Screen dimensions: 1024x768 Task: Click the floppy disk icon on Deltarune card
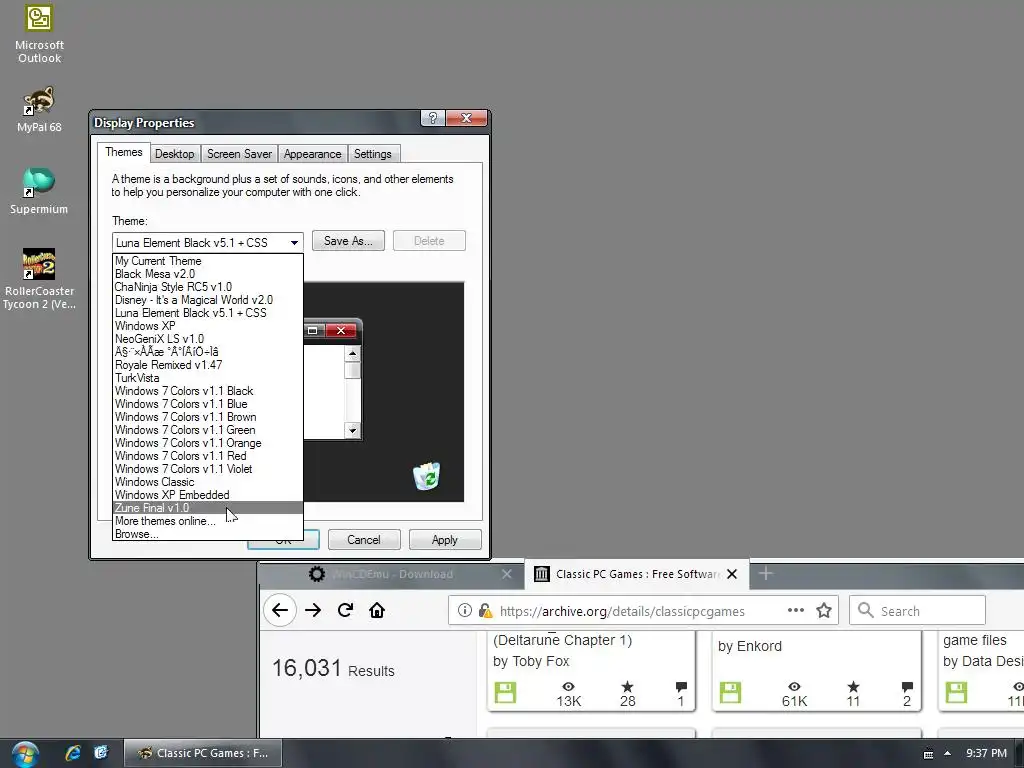point(505,693)
